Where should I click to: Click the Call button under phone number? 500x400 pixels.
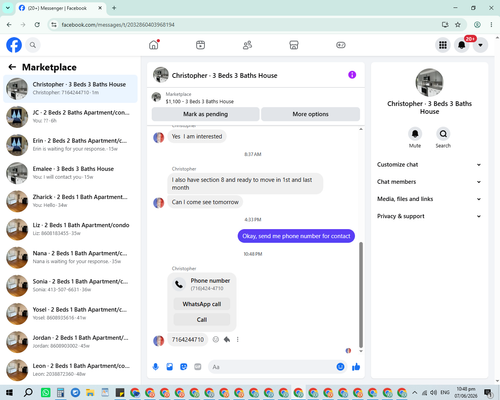[x=202, y=320]
